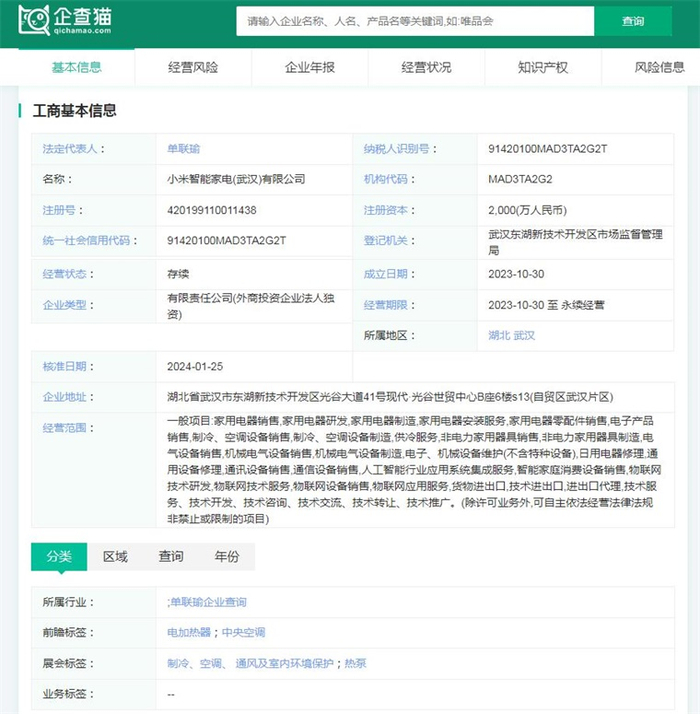Go to the 经营状况 tab
The image size is (700, 714).
(426, 67)
